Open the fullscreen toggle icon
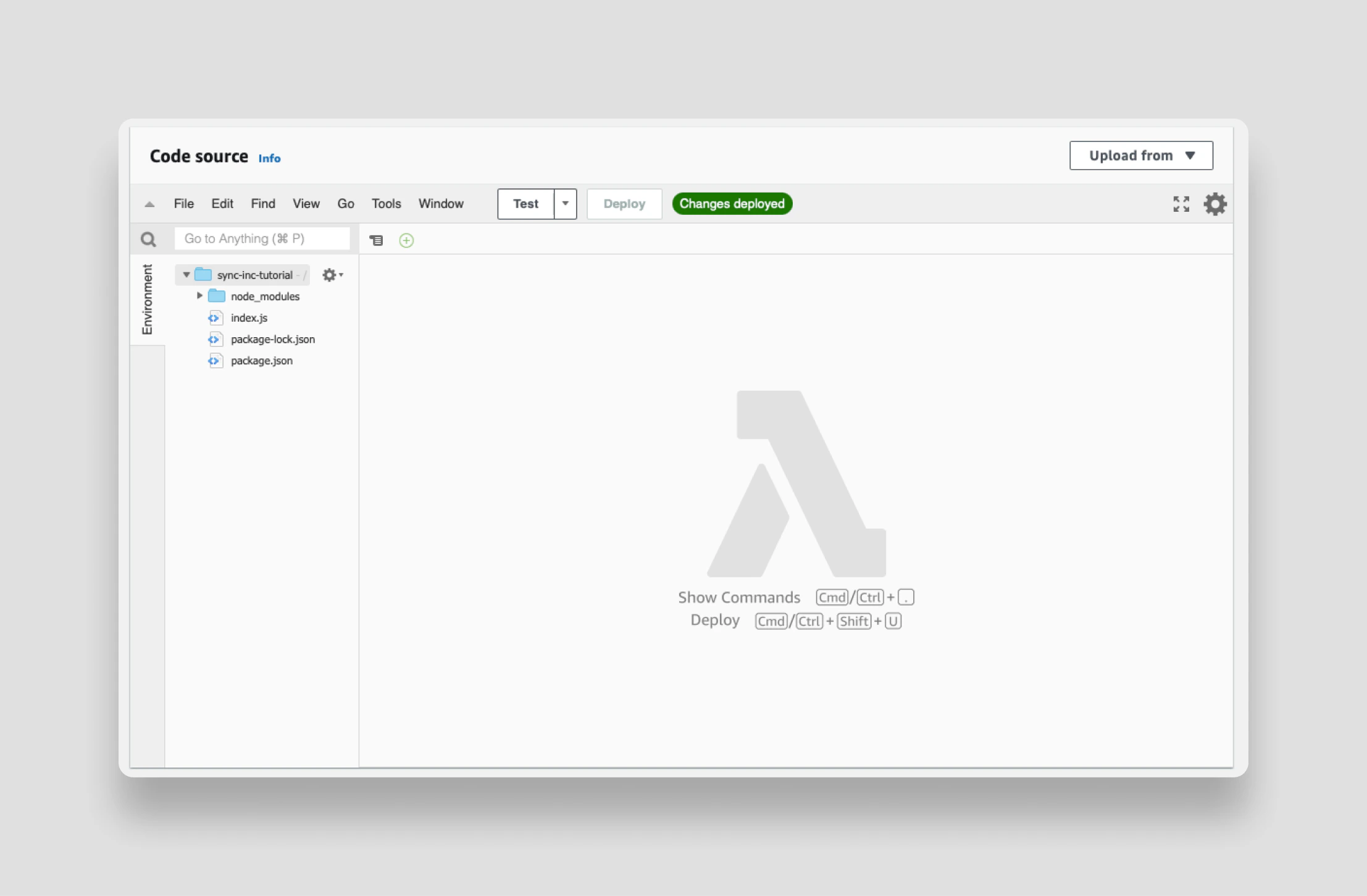This screenshot has height=896, width=1367. click(1181, 204)
